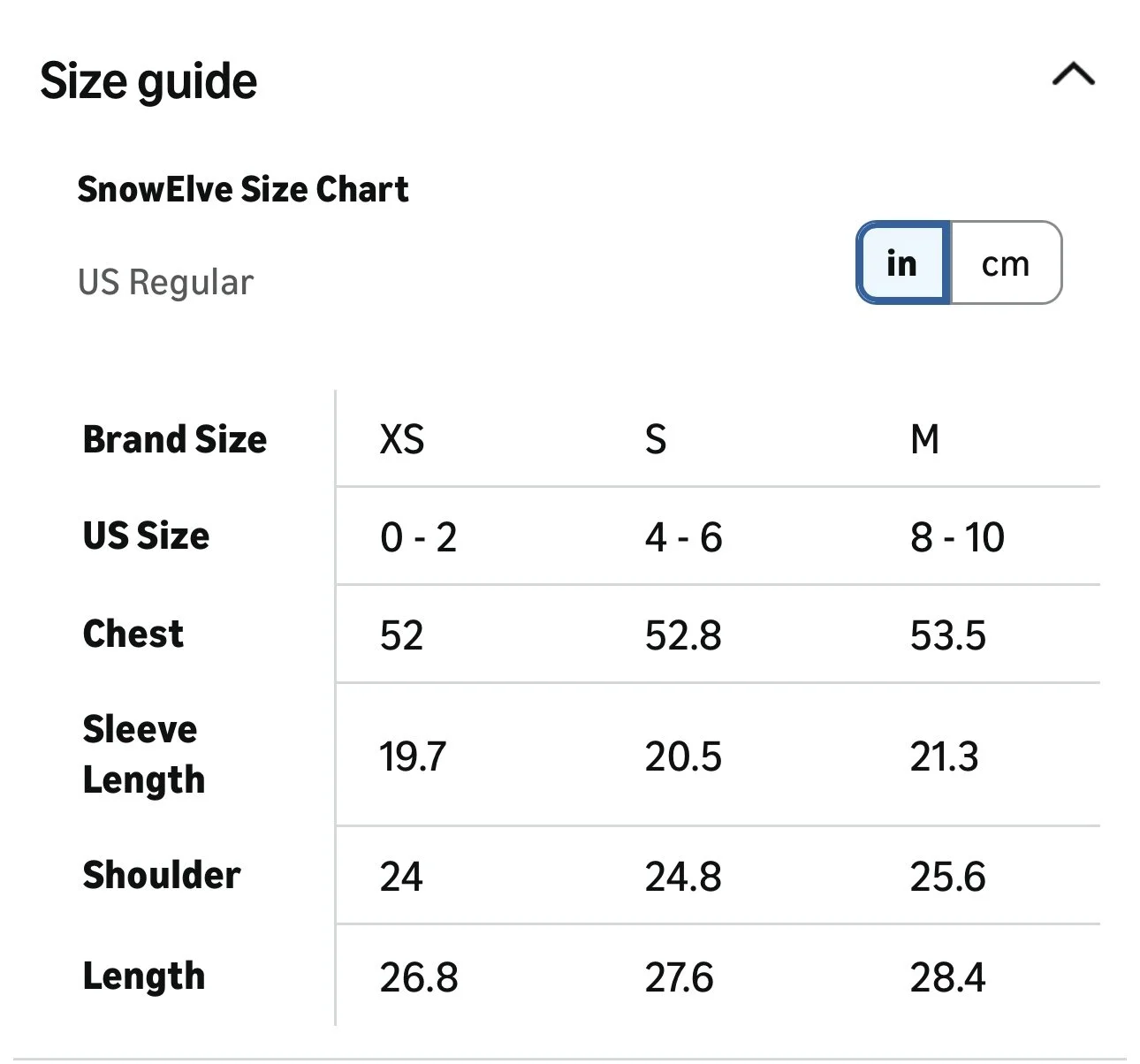The width and height of the screenshot is (1140, 1064).
Task: Click the Size guide heading
Action: 148,81
